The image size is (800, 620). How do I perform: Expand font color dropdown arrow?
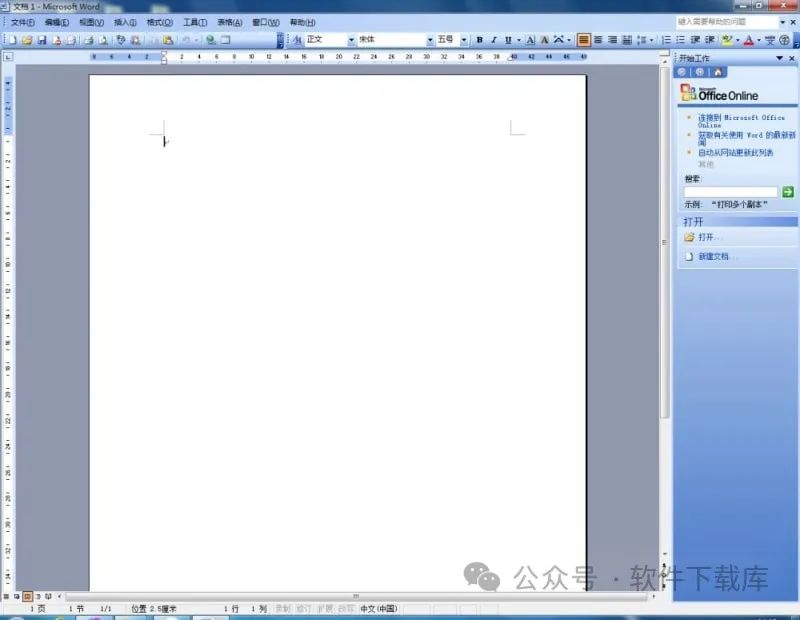click(x=759, y=40)
